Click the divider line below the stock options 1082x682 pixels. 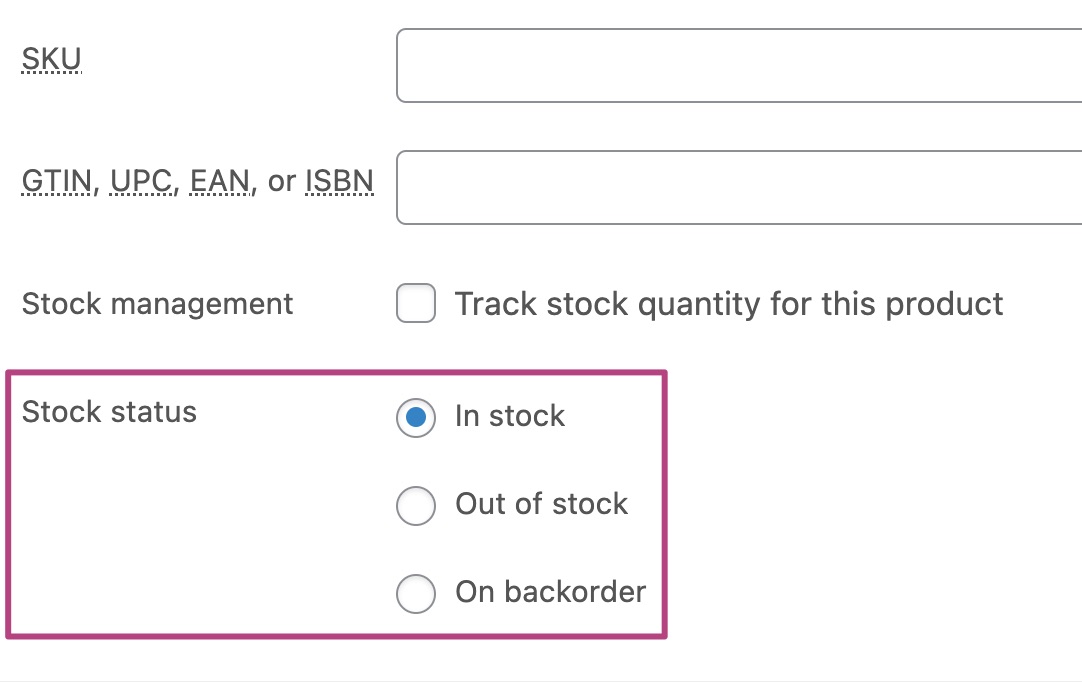pos(541,680)
